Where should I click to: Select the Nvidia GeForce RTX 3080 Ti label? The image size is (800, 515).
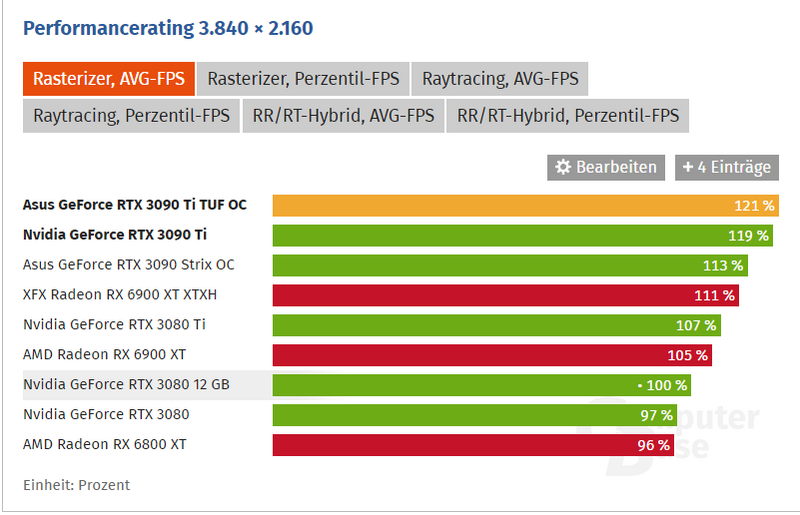point(114,325)
